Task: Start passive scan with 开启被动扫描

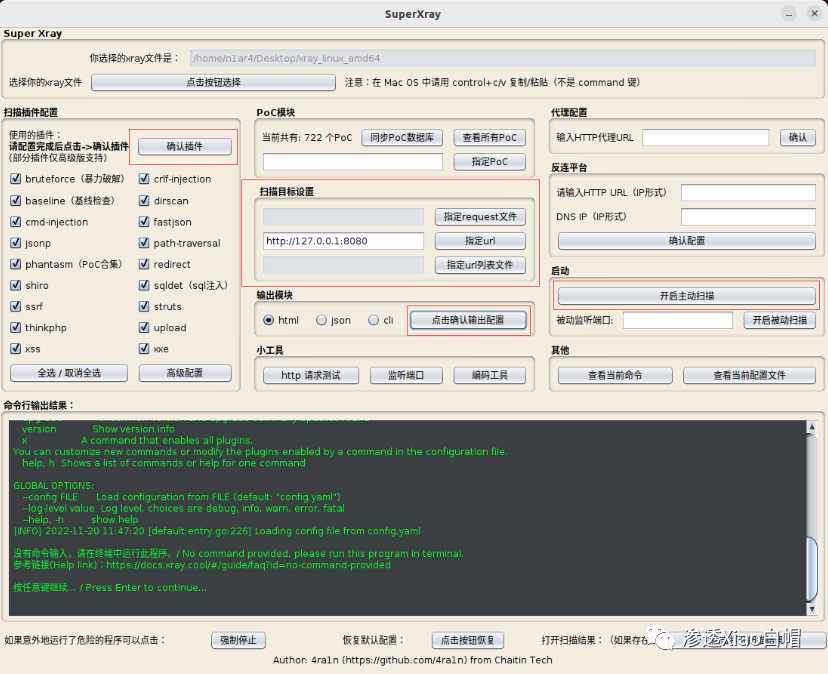Action: [779, 320]
